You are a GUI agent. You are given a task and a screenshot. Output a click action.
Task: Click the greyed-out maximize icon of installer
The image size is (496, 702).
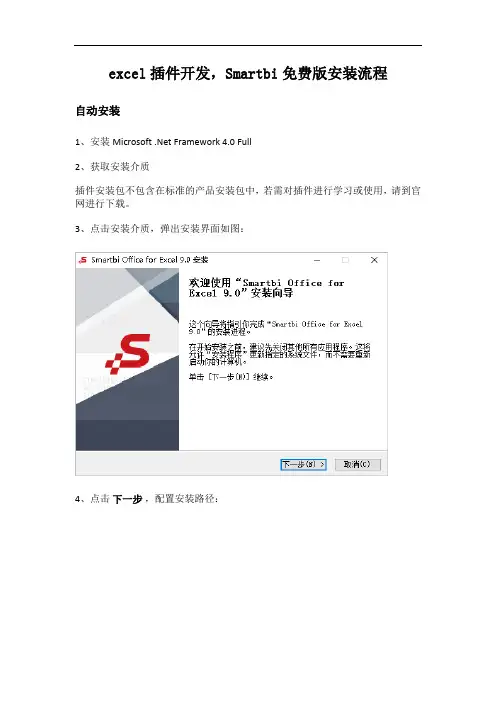click(x=345, y=260)
